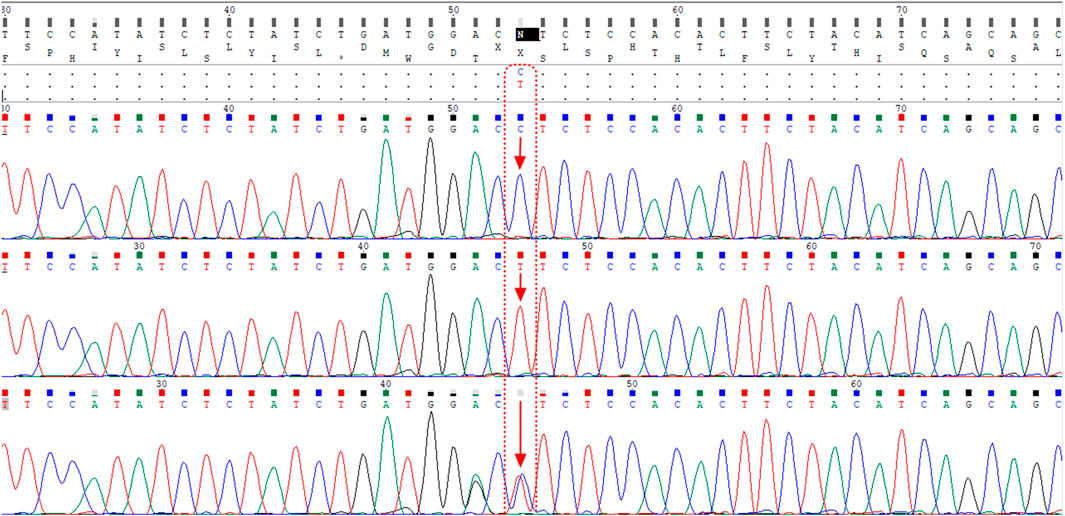
Task: Click the red T in the difference row
Action: tap(520, 84)
